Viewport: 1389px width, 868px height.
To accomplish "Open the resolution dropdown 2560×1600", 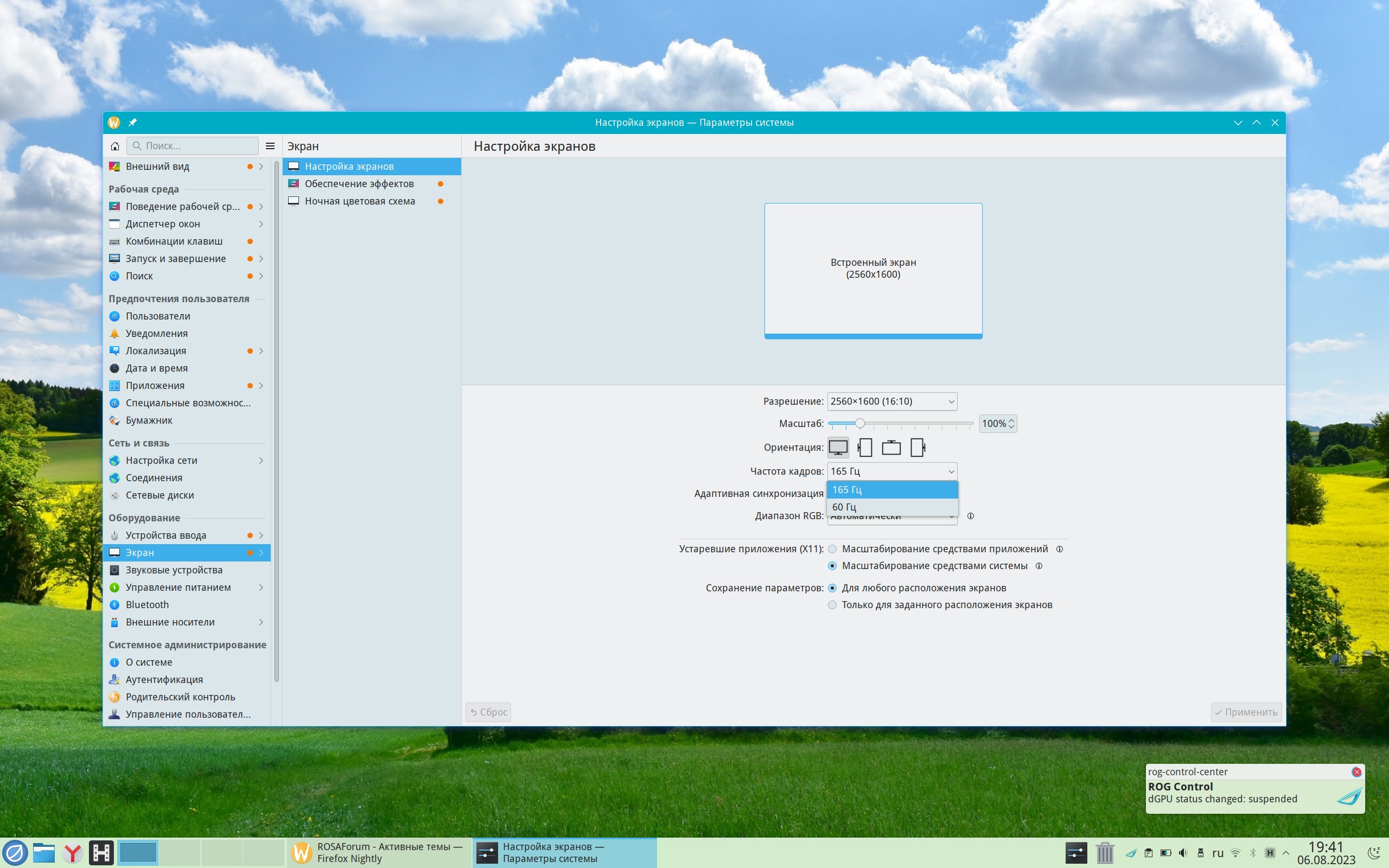I will (891, 401).
